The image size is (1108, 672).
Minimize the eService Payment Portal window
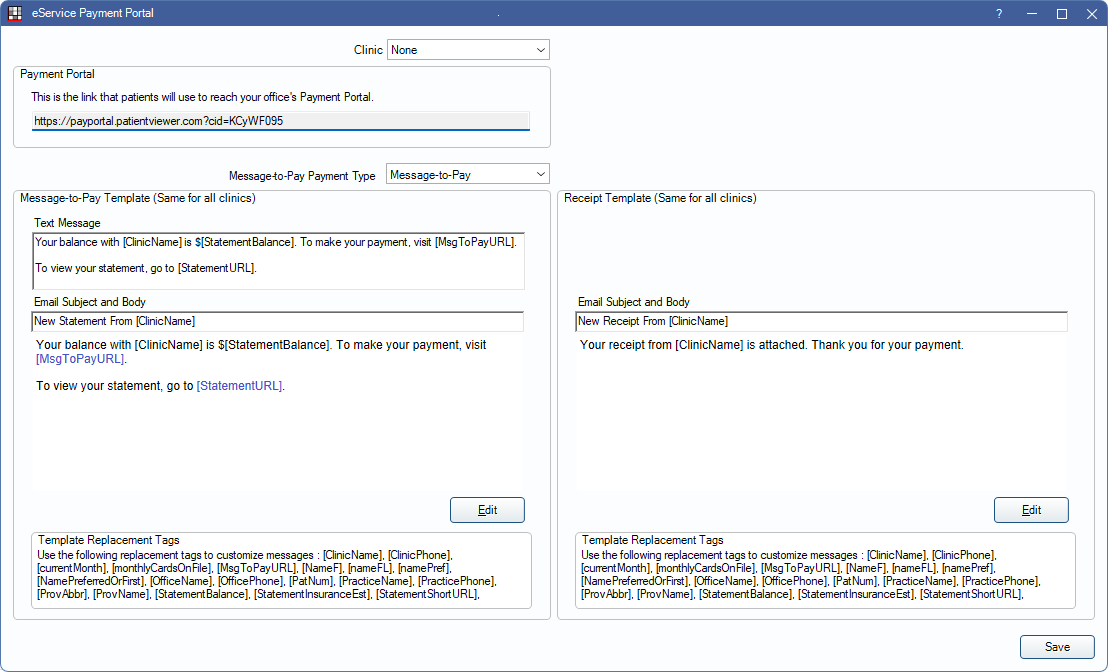point(1030,14)
